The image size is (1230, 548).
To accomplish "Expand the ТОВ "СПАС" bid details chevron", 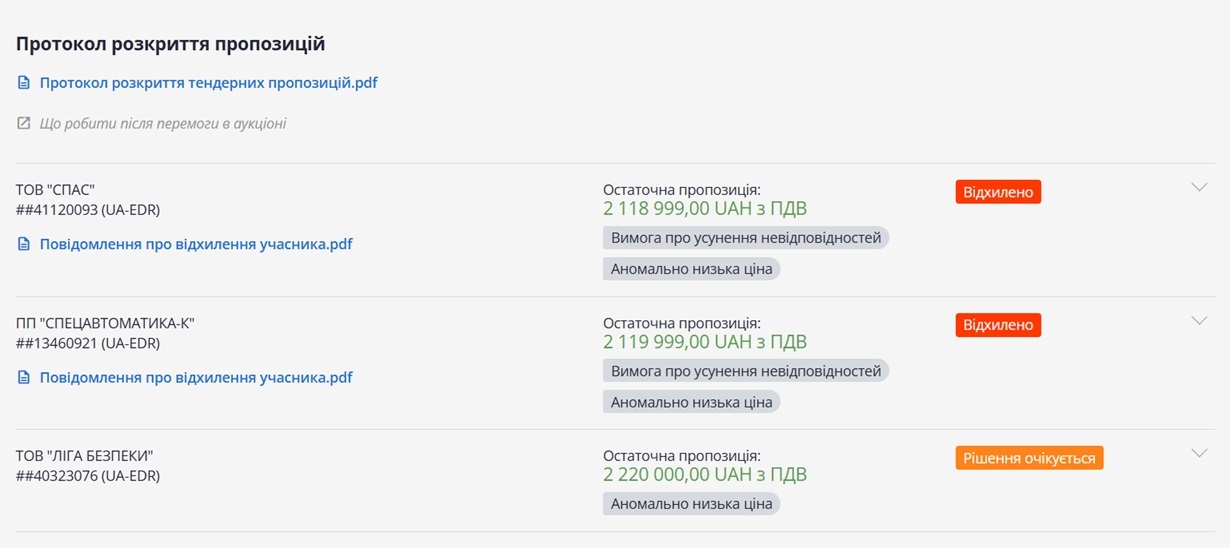I will click(1200, 187).
